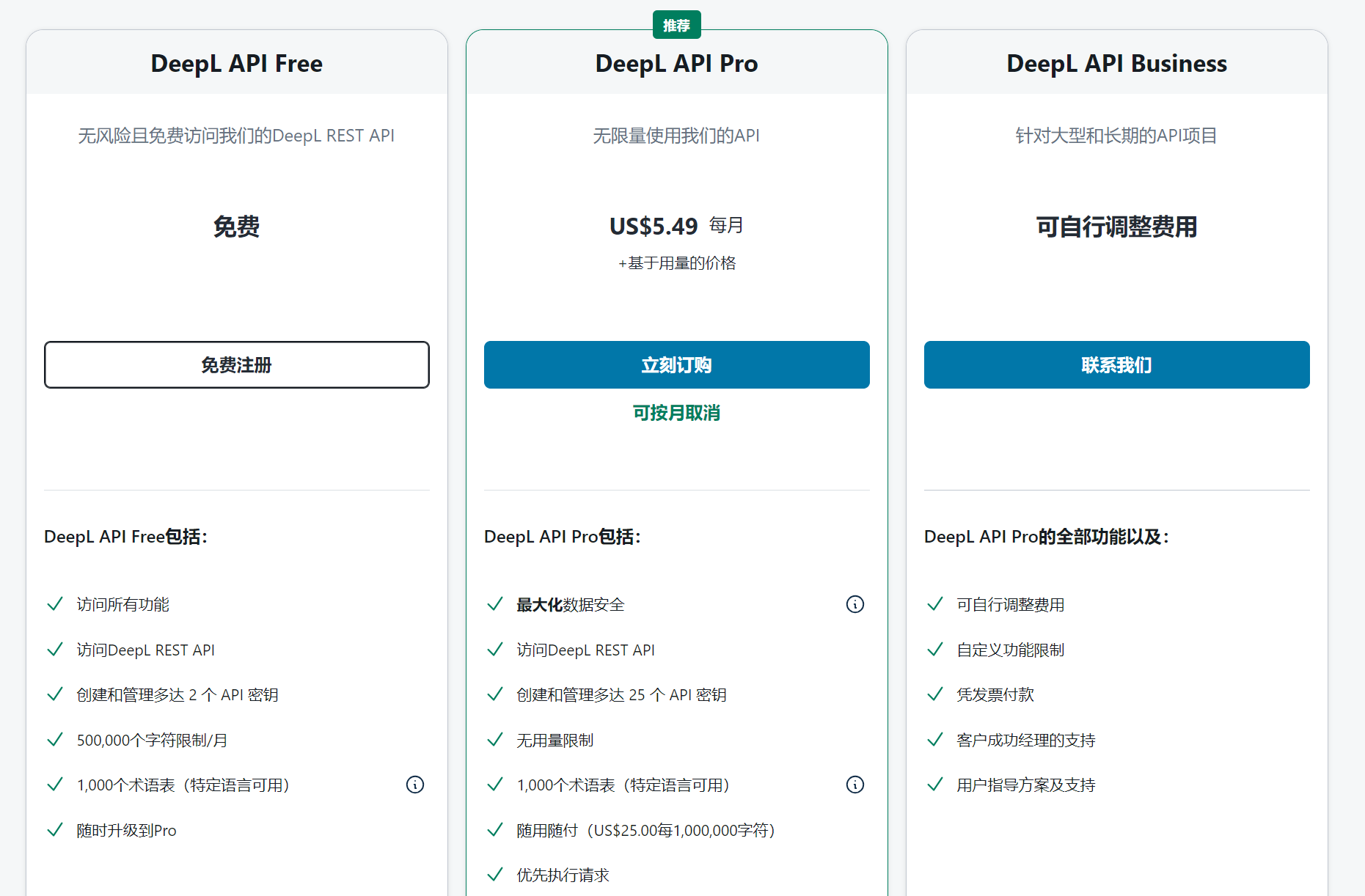Click checkmark icon beside 自定义功能限制
The image size is (1365, 896).
click(x=935, y=649)
